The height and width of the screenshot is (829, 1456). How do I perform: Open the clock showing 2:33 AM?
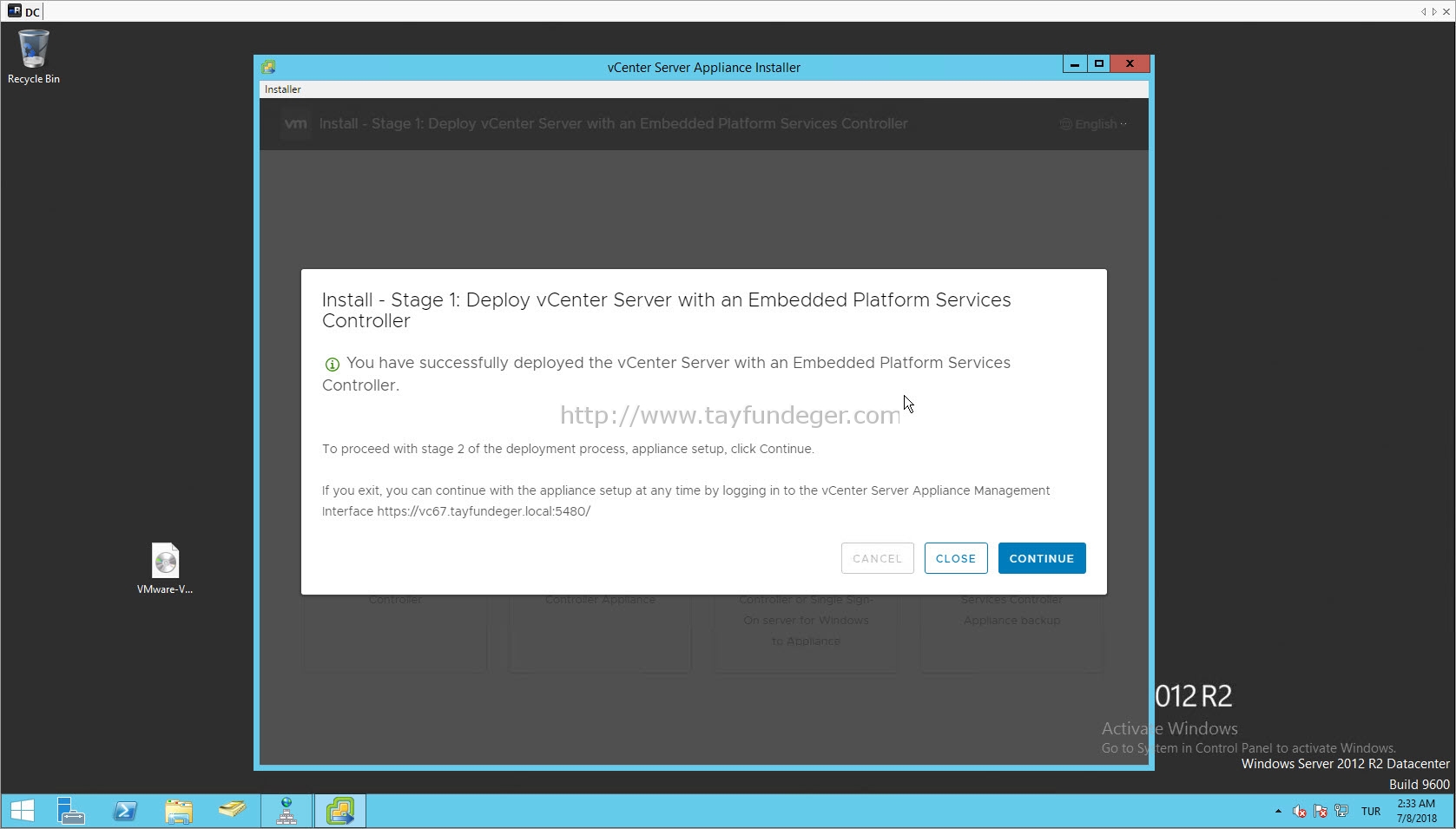(1416, 811)
